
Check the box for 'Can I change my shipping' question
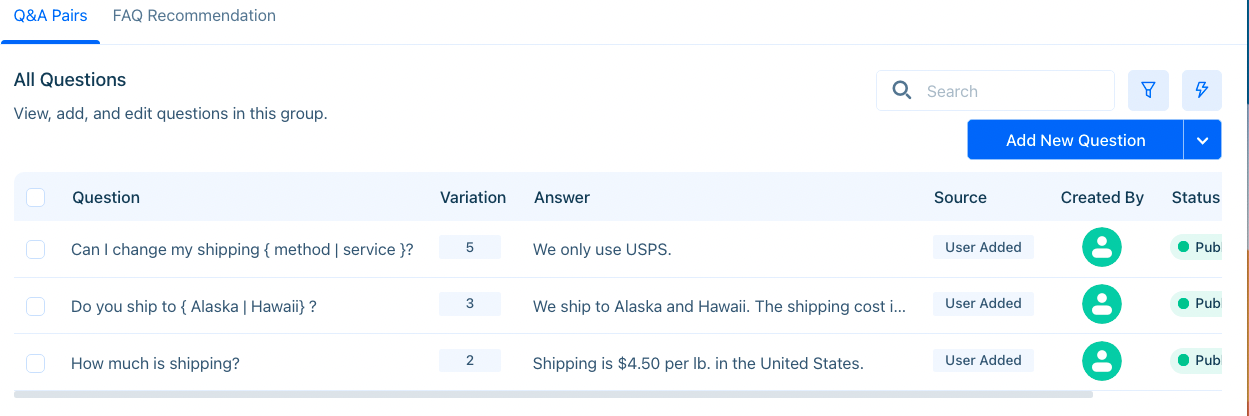tap(36, 249)
